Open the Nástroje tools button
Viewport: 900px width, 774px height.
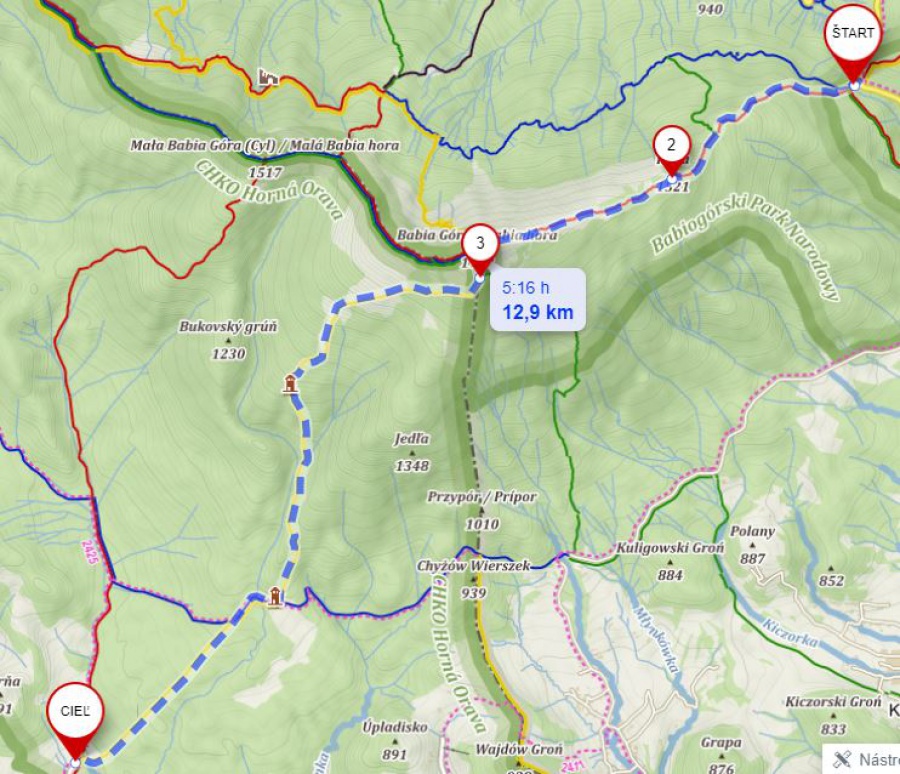[863, 759]
